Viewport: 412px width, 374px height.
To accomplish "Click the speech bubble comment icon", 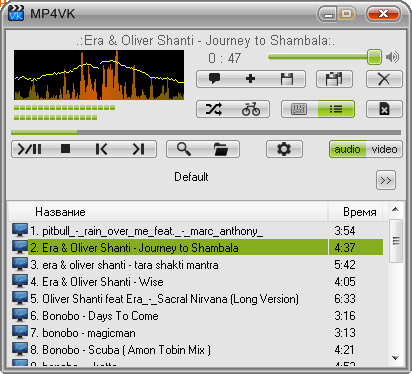I will (x=214, y=79).
